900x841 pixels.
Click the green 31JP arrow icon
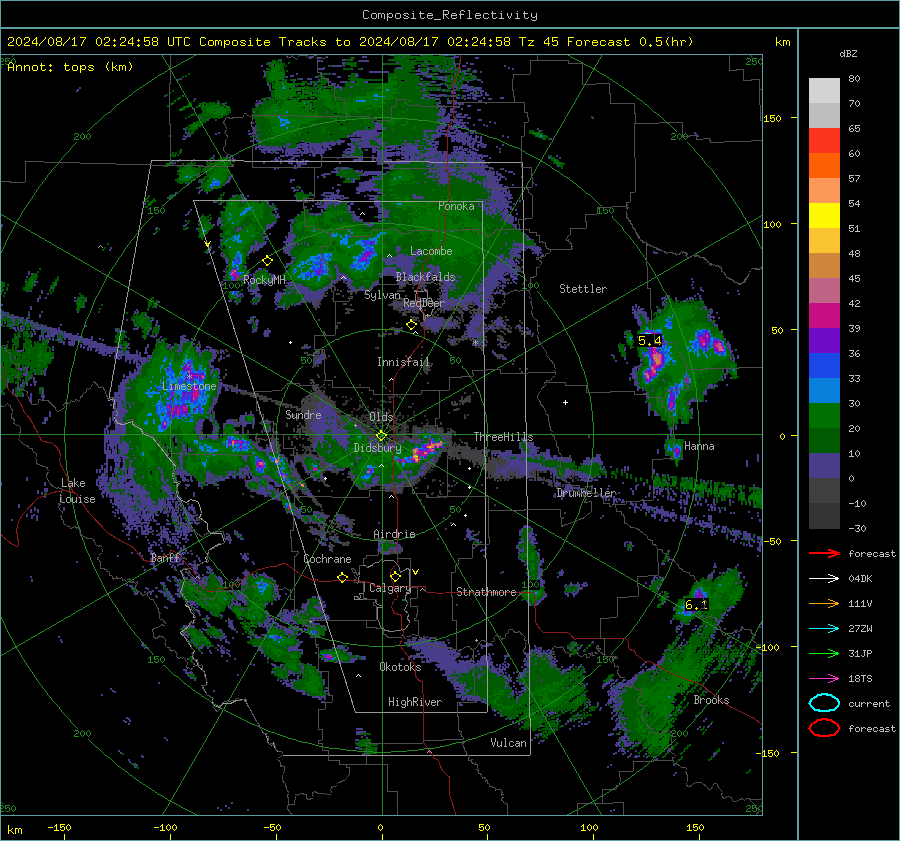pos(824,653)
